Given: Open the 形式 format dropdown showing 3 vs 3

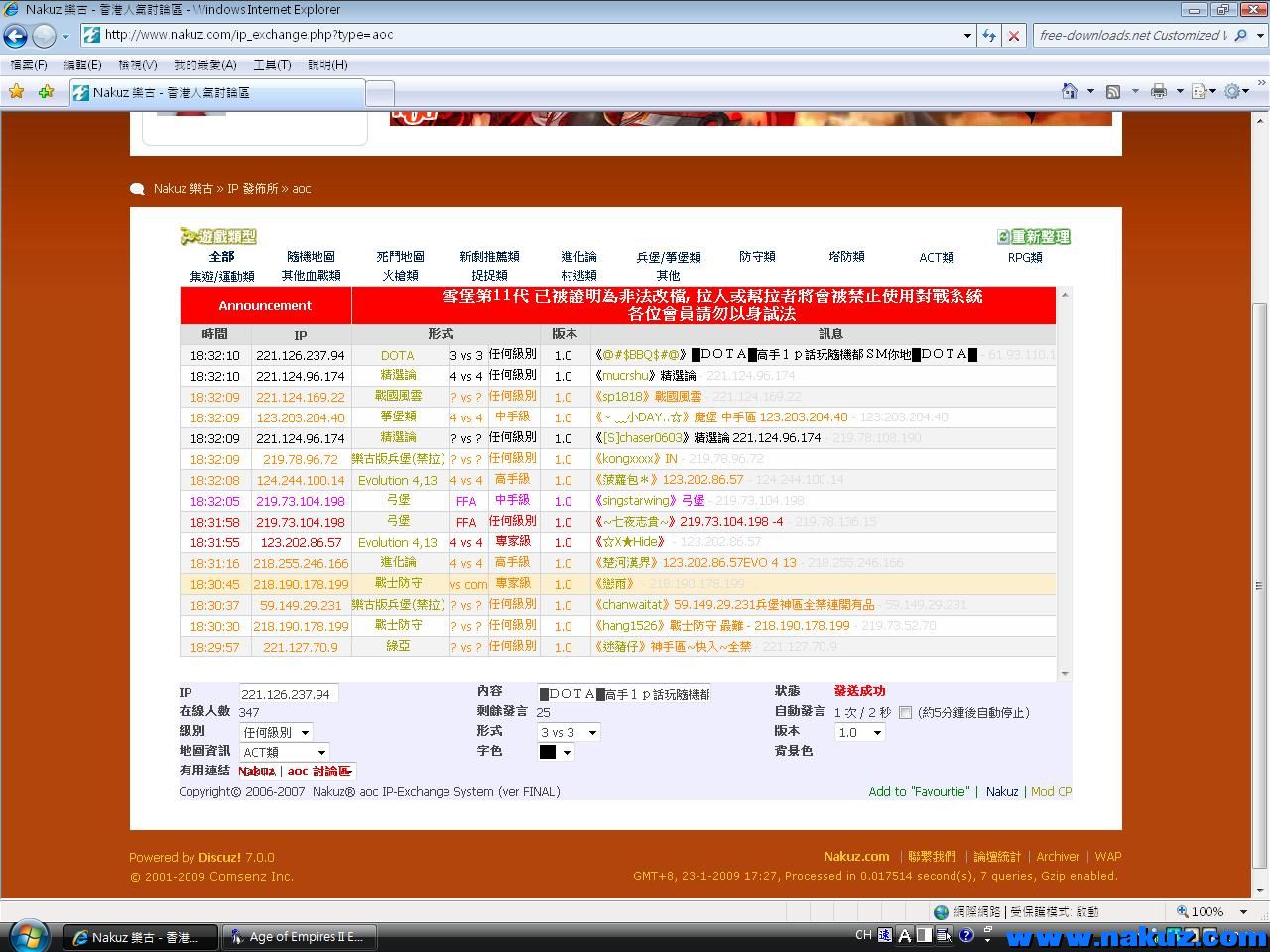Looking at the screenshot, I should 569,732.
